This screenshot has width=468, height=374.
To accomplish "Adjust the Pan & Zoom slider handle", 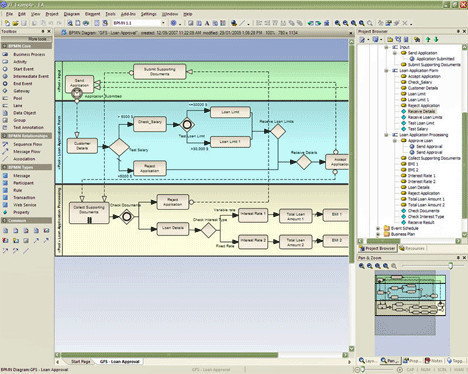I will coord(450,266).
